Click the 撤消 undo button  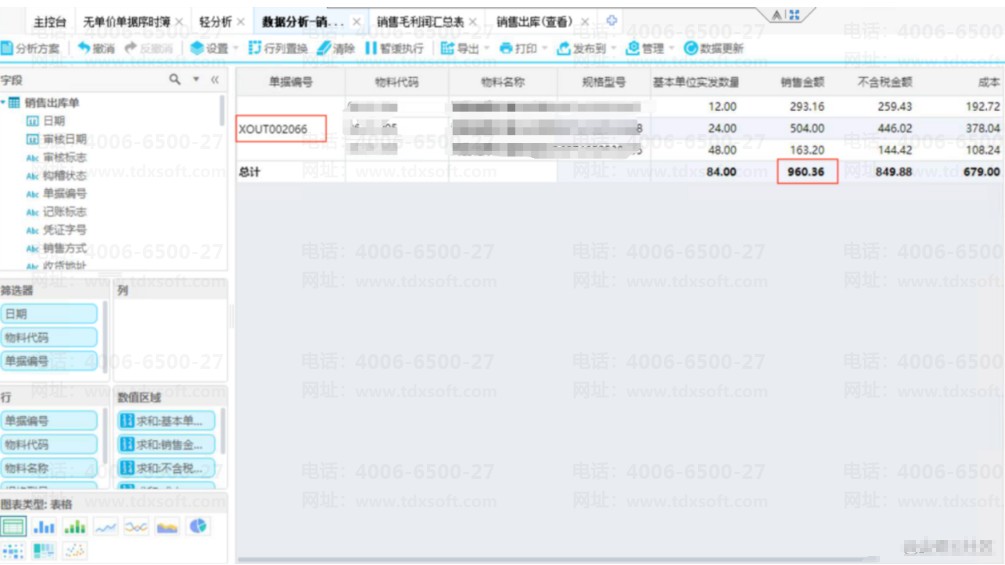click(x=96, y=48)
